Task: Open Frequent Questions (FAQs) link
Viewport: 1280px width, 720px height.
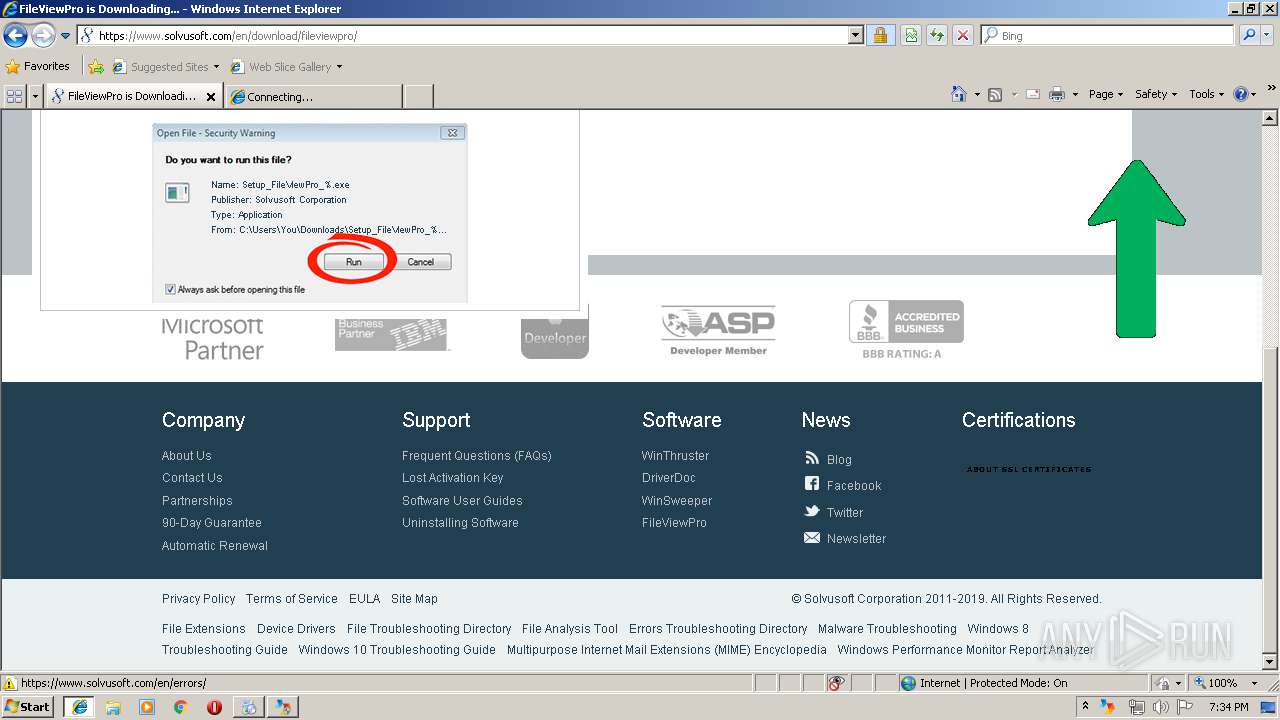Action: point(477,456)
